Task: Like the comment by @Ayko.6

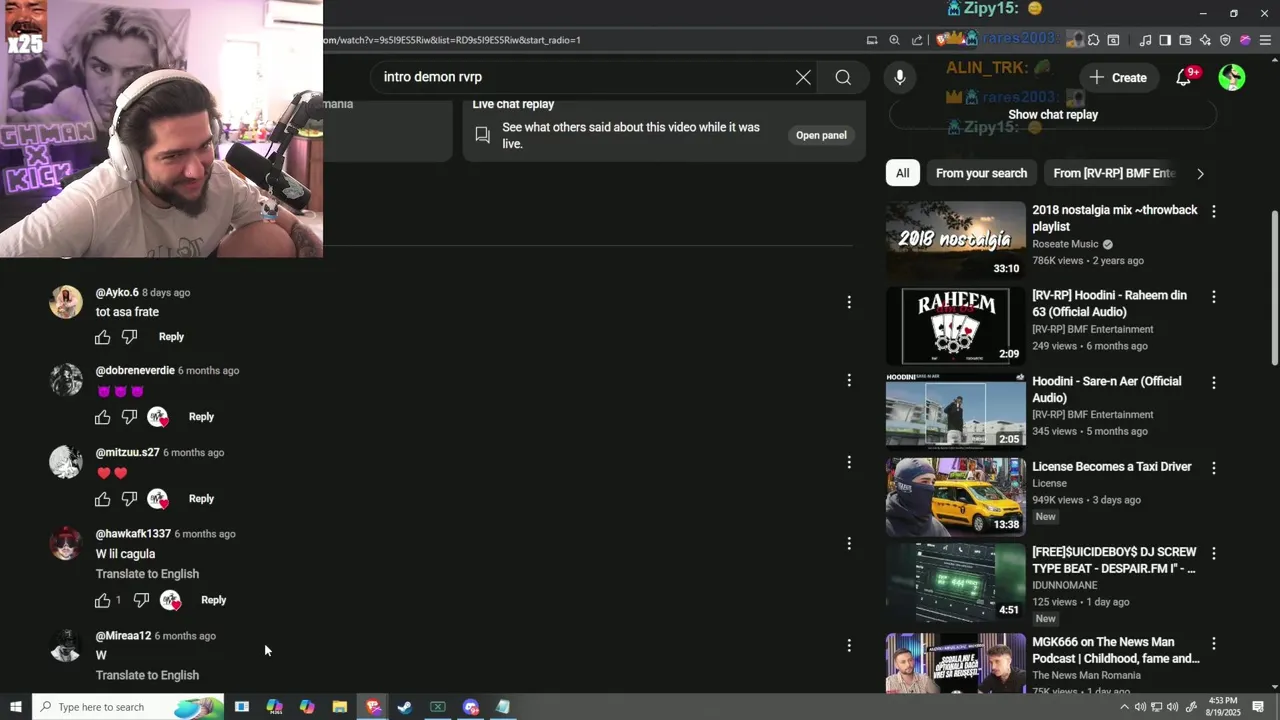Action: 103,337
